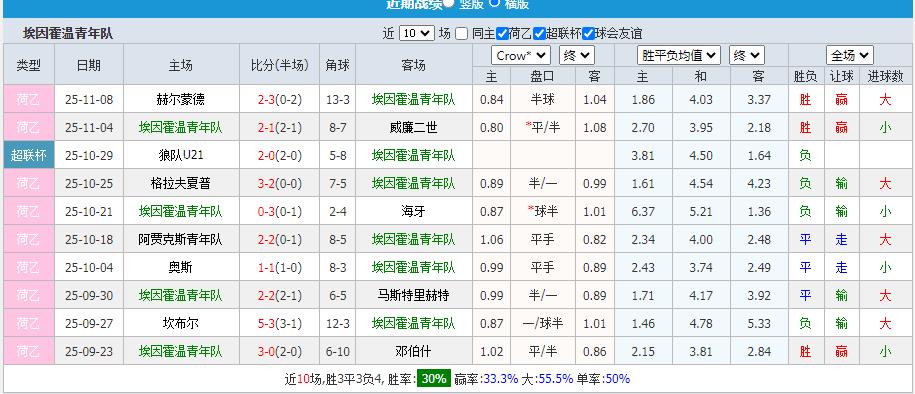Viewport: 915px width, 394px height.
Task: Click the date 25-11-08
Action: point(89,99)
